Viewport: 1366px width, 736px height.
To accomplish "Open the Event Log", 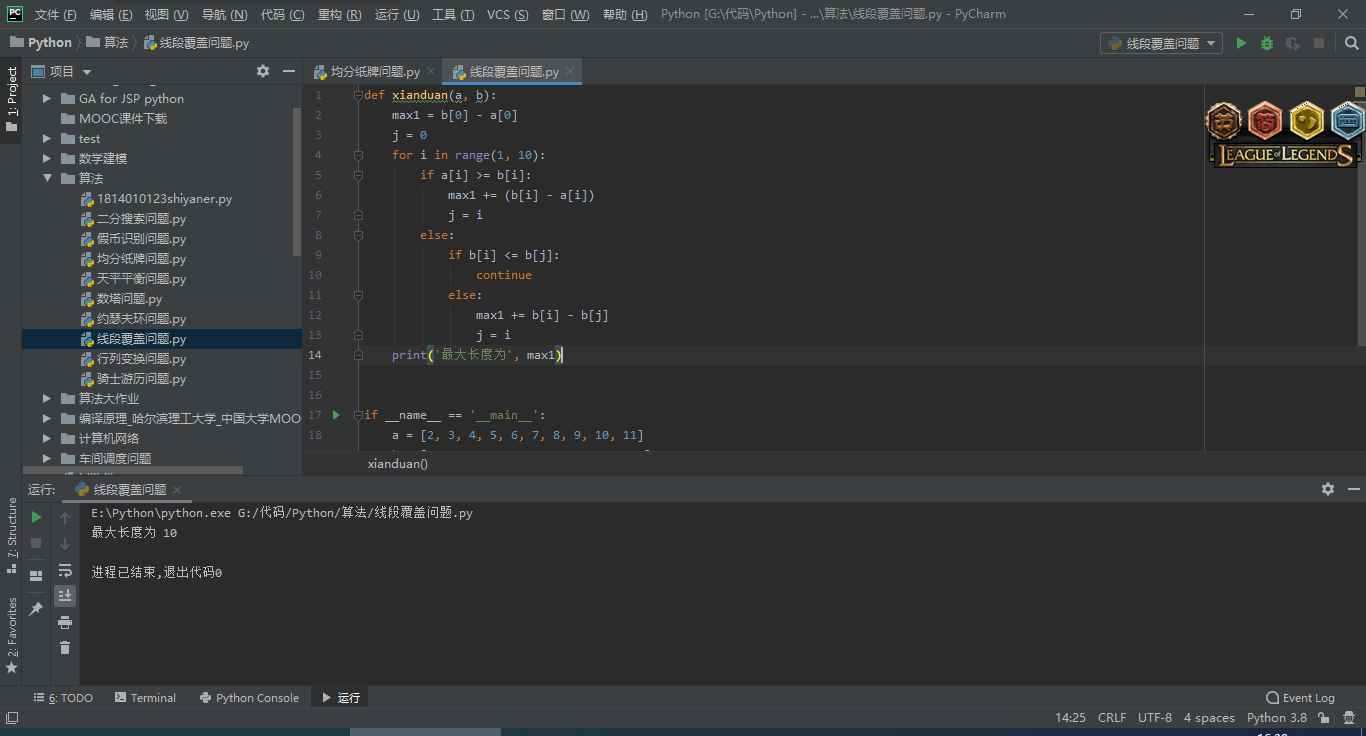I will pyautogui.click(x=1300, y=698).
